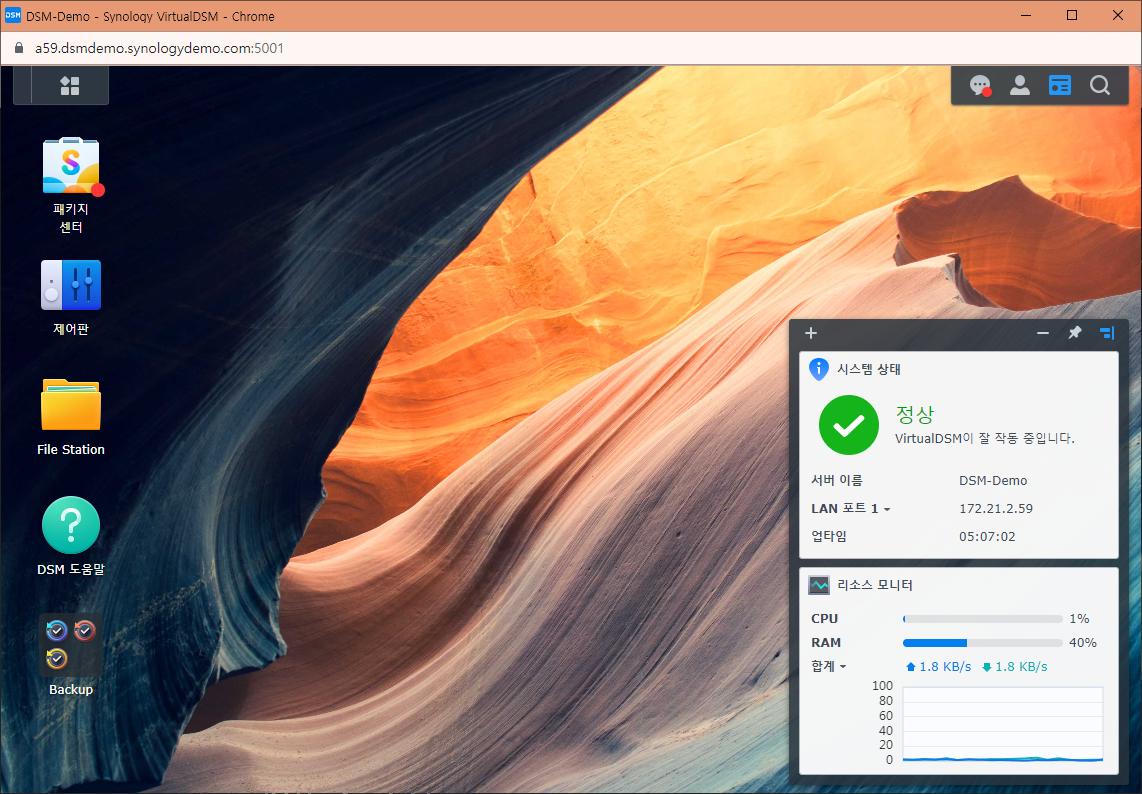Change widget panel layout icon
Image resolution: width=1142 pixels, height=794 pixels.
click(x=1107, y=333)
